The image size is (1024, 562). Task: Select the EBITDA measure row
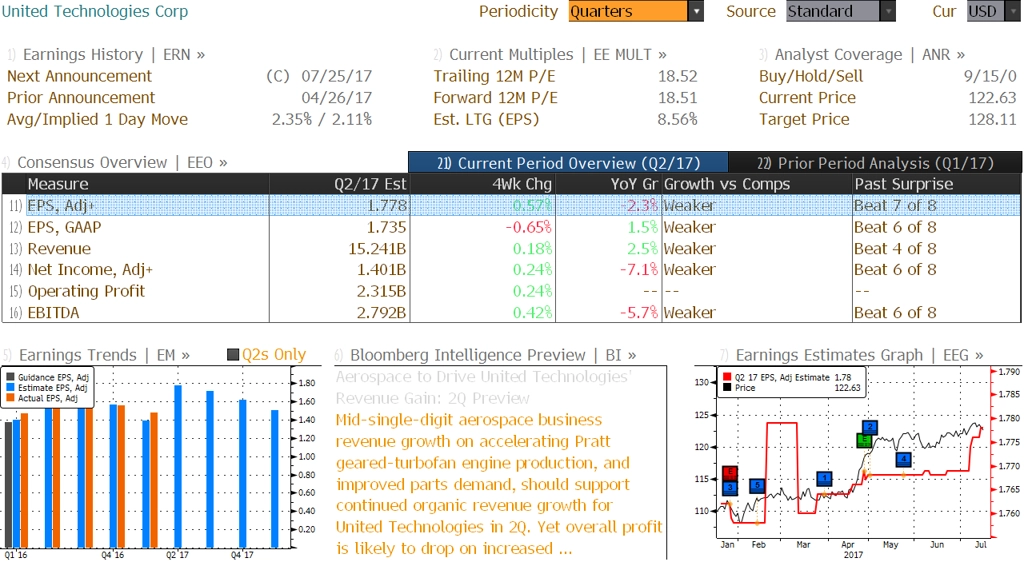[511, 313]
